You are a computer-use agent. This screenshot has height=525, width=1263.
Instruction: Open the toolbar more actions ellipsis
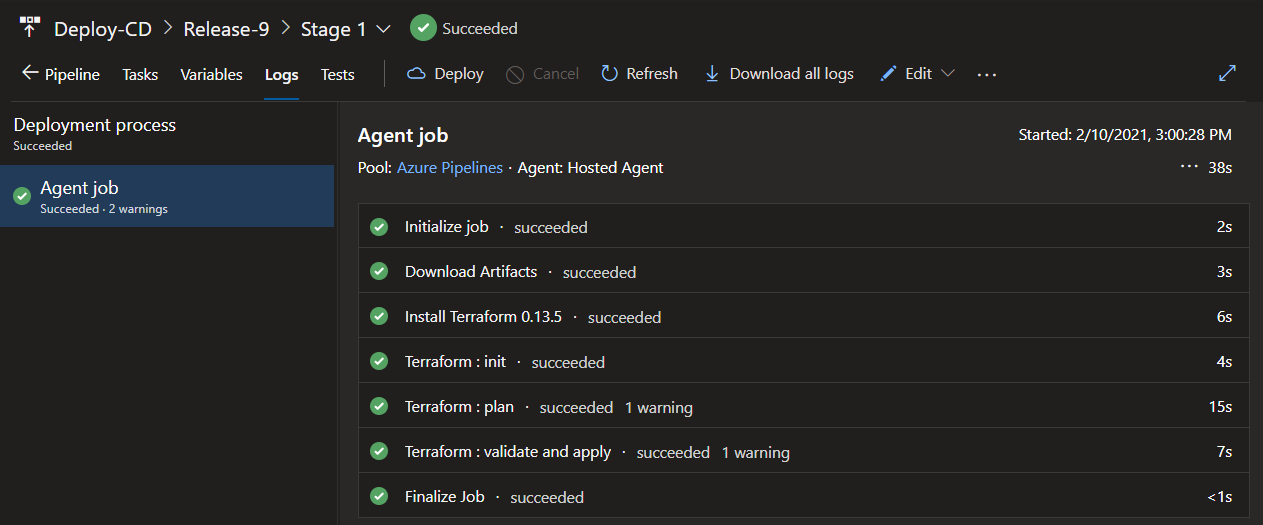[987, 74]
